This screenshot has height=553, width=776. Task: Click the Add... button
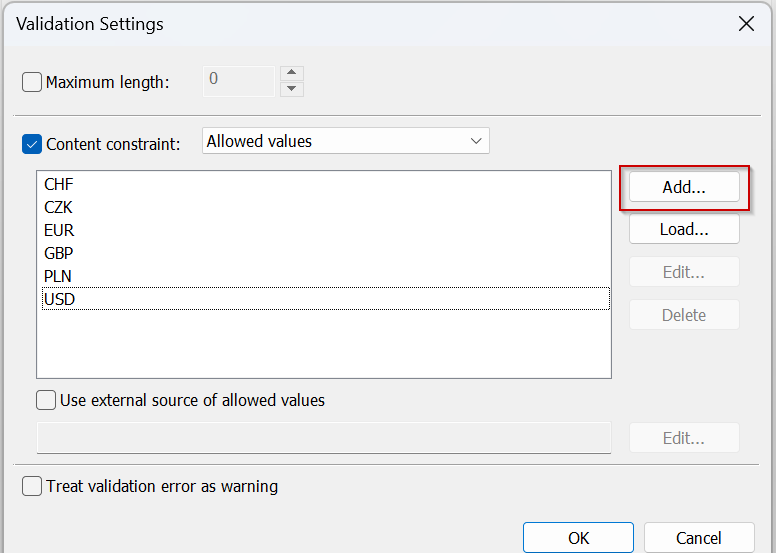tap(684, 187)
